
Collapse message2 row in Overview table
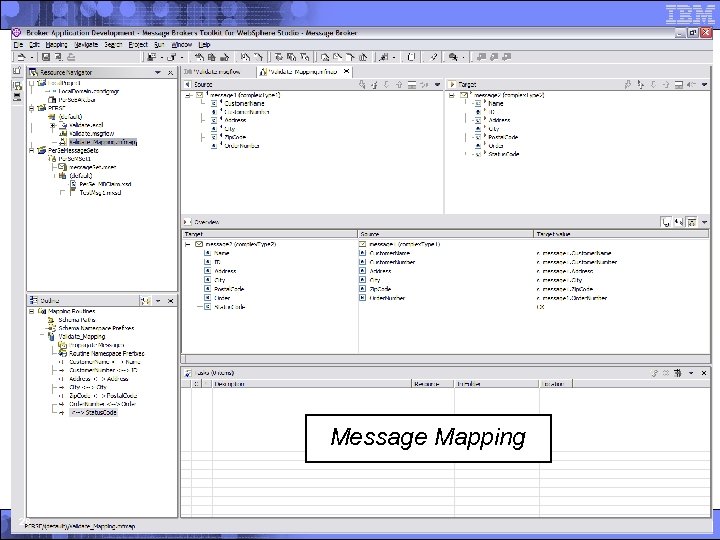pyautogui.click(x=188, y=245)
